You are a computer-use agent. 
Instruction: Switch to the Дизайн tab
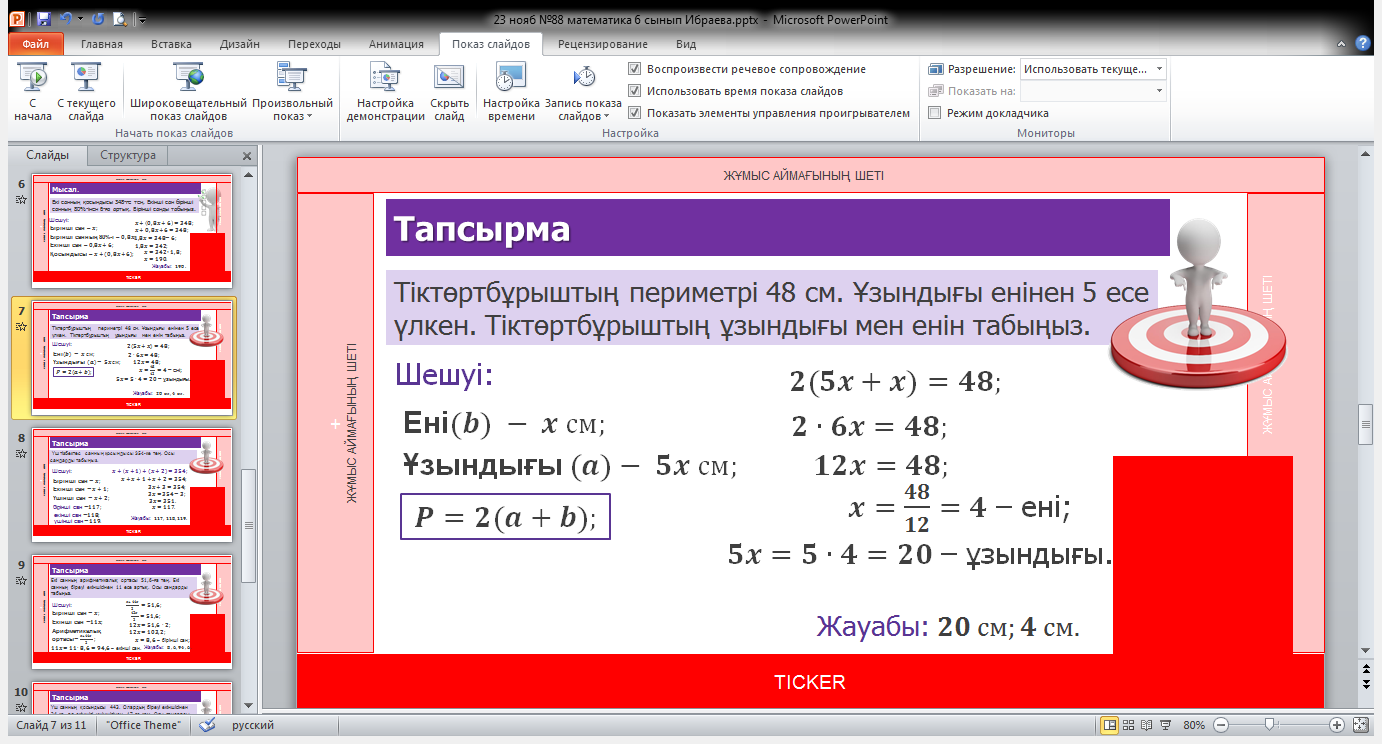click(240, 44)
